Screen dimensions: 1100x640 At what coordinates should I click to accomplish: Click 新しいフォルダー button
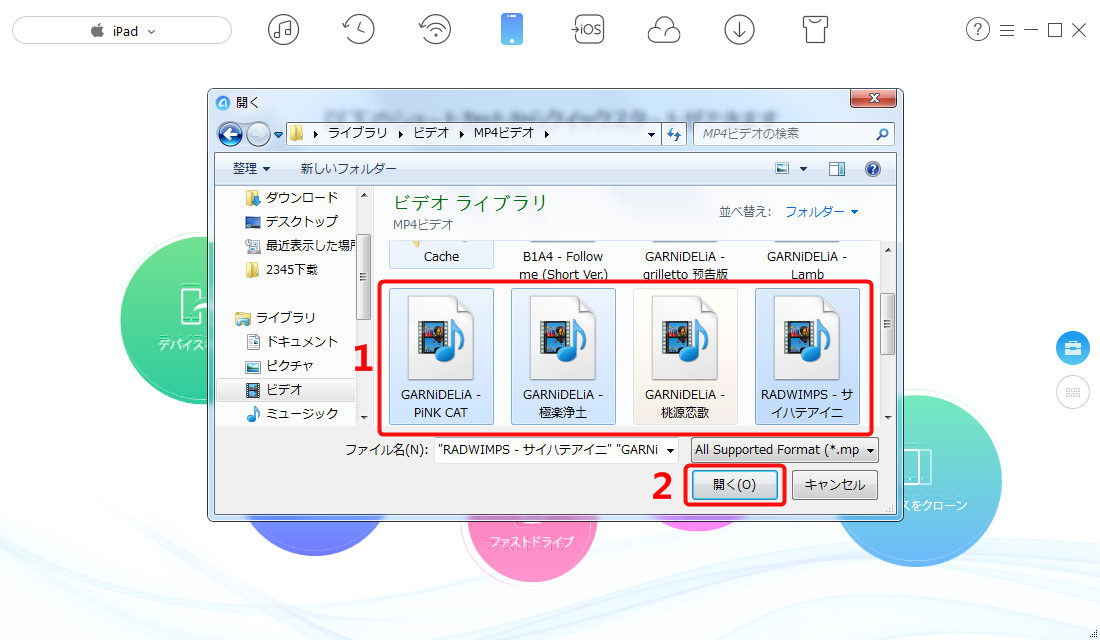[348, 168]
